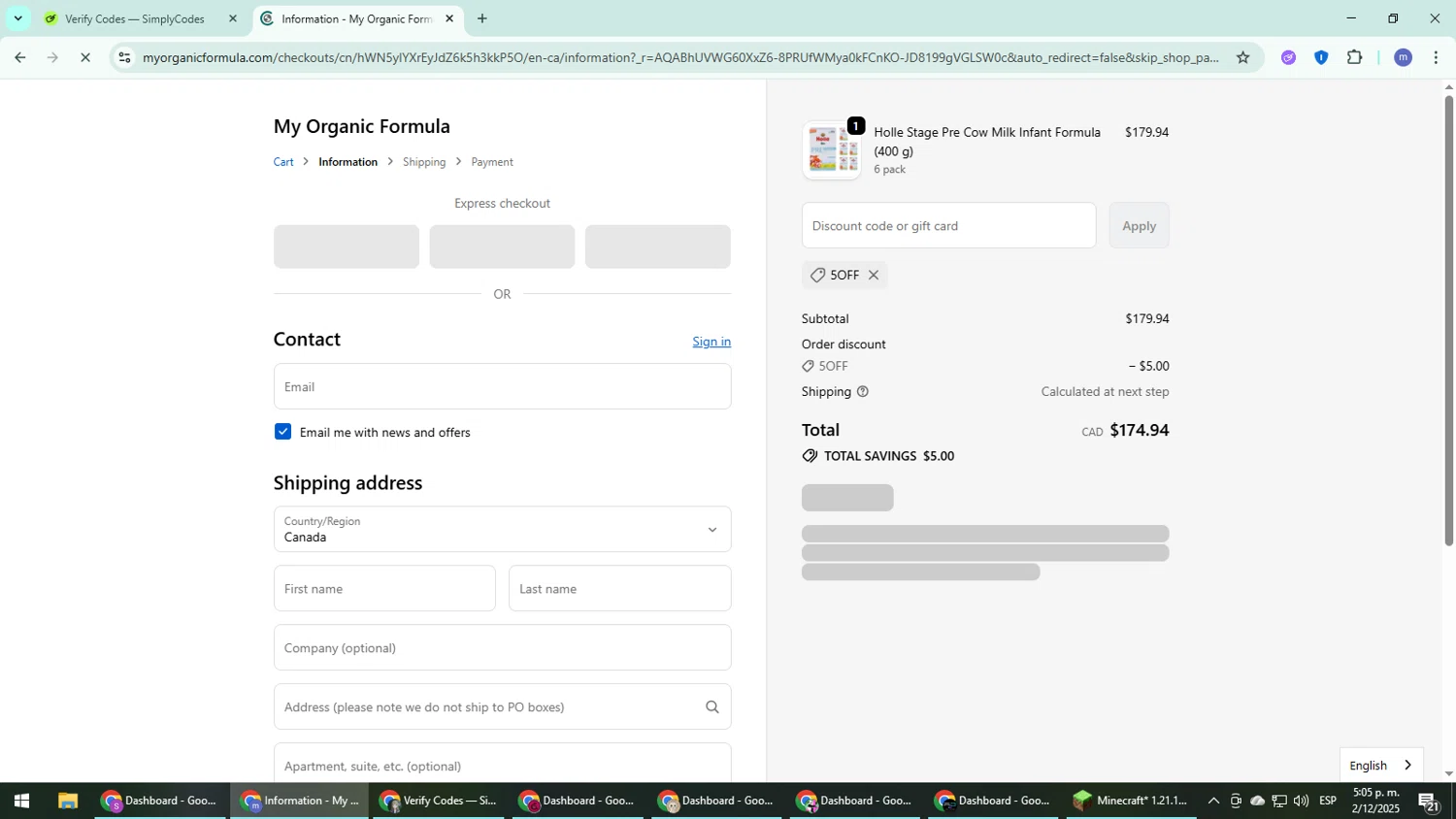Click the First name field
The width and height of the screenshot is (1456, 819).
tap(384, 589)
